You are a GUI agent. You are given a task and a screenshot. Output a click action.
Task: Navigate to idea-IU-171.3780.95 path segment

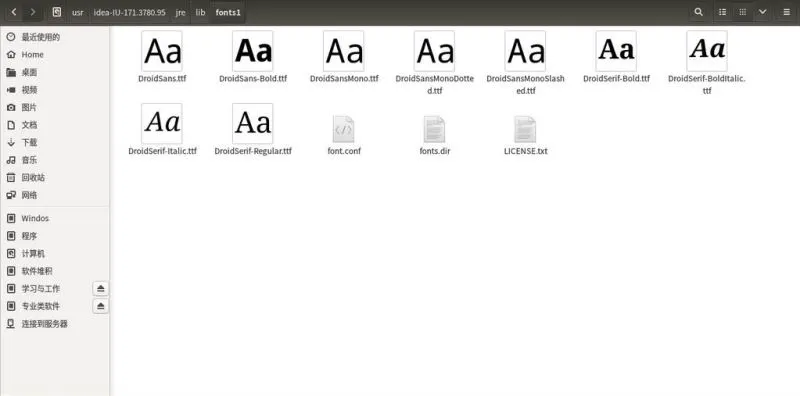(x=130, y=12)
